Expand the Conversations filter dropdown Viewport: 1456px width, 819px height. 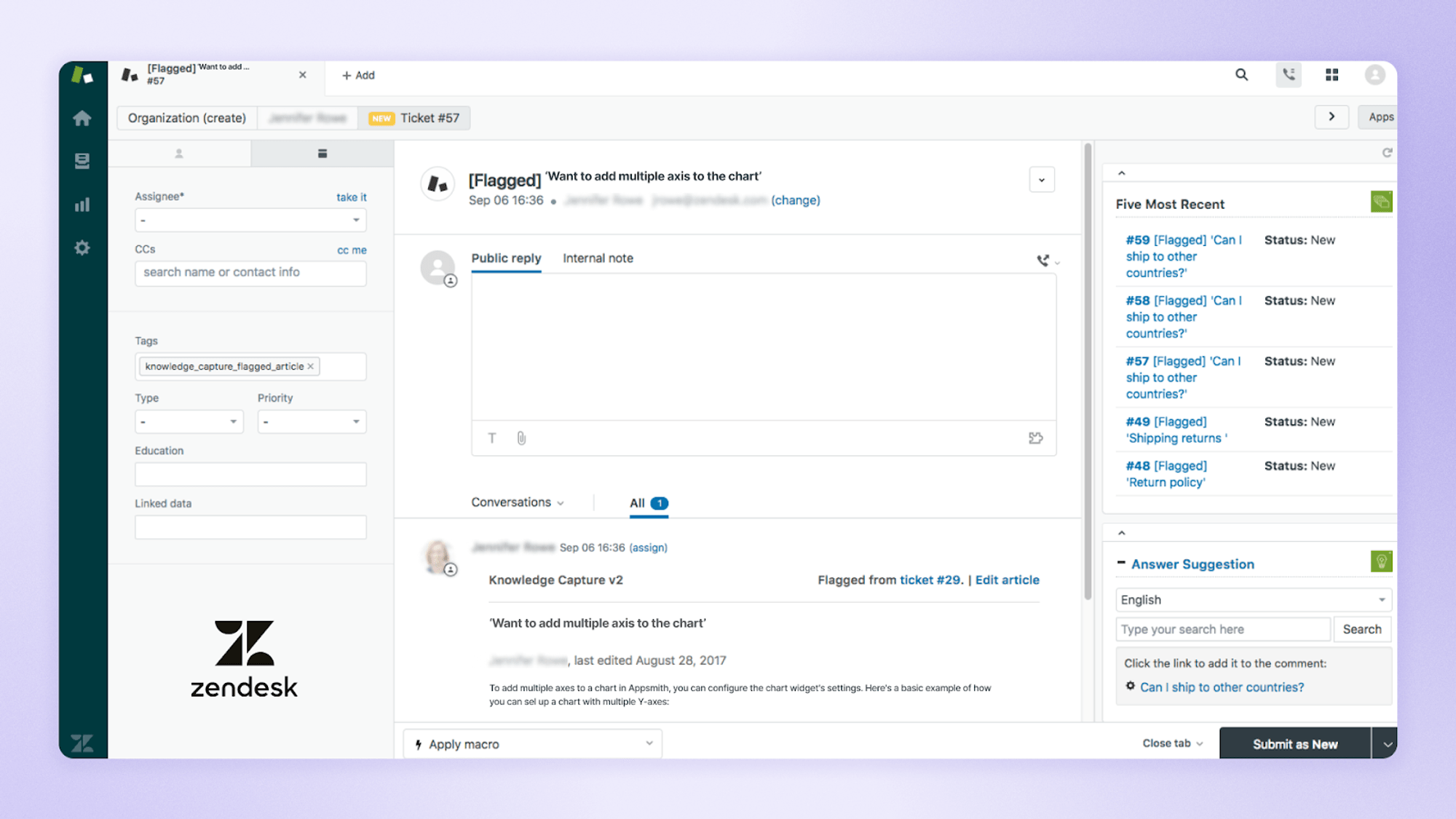[518, 502]
